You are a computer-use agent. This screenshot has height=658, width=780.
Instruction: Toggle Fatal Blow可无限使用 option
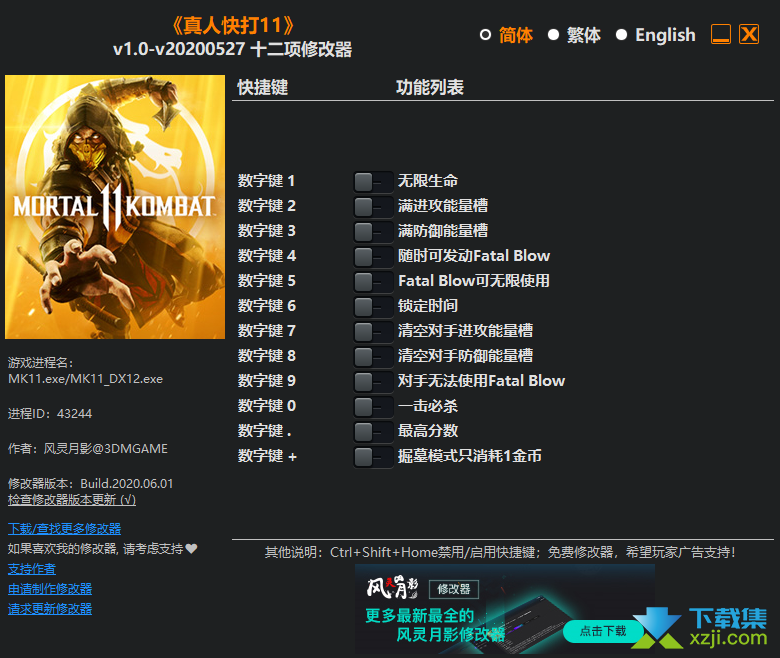[373, 281]
